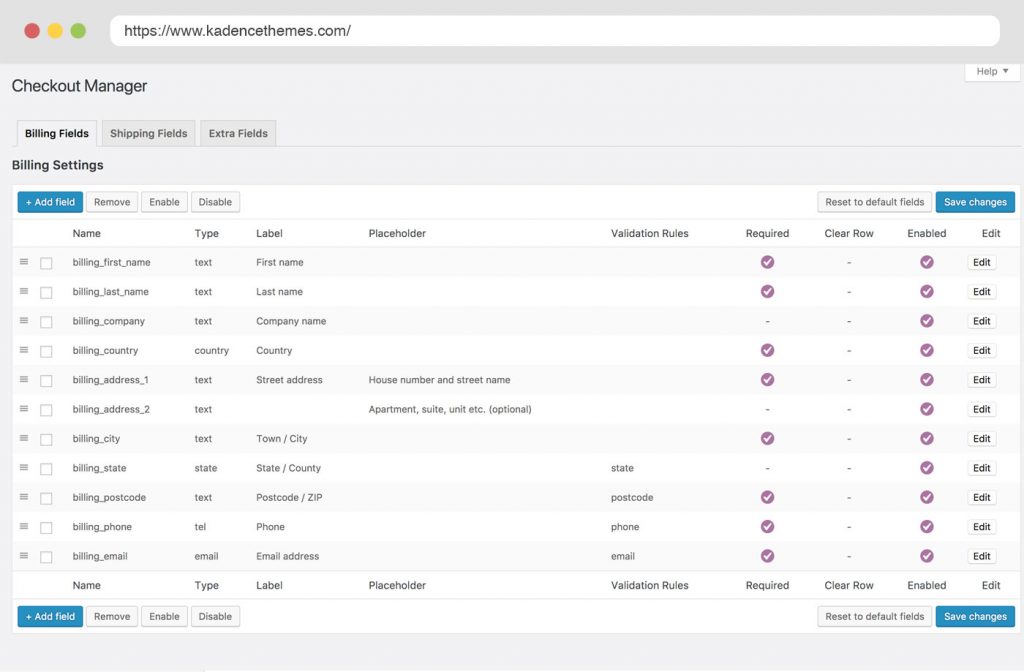Click Required checkmark for billing_first_name
This screenshot has width=1024, height=672.
[x=767, y=262]
